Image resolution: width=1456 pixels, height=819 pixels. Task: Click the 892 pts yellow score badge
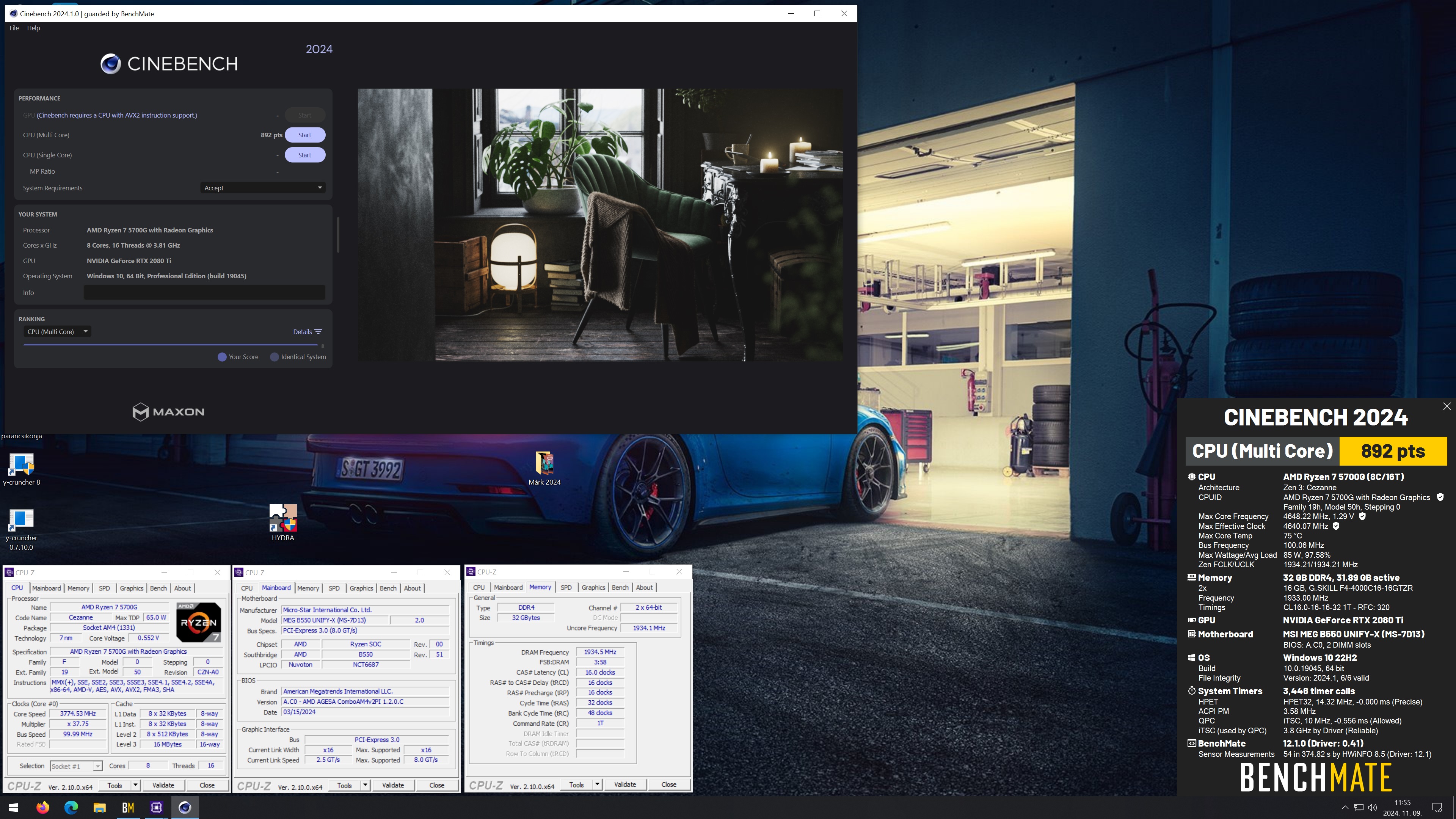[x=1393, y=451]
